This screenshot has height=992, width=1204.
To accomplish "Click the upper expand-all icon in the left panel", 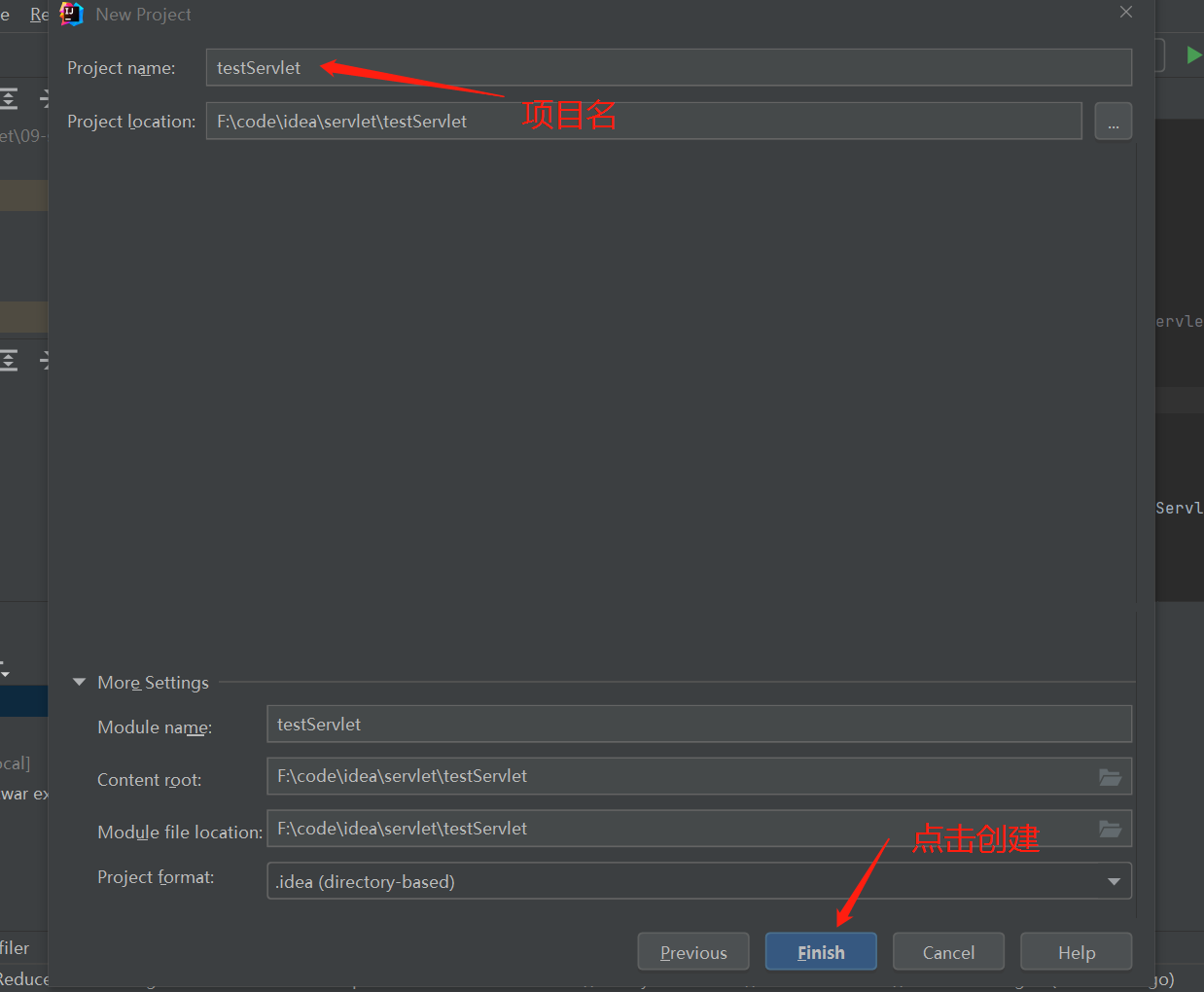I will 9,97.
